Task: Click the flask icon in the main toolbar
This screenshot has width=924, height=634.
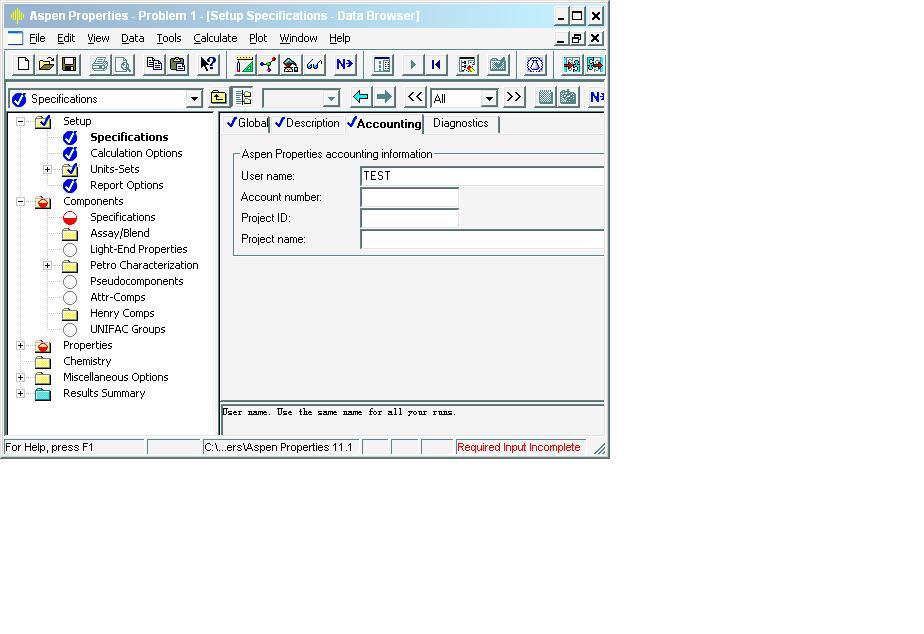Action: point(535,64)
